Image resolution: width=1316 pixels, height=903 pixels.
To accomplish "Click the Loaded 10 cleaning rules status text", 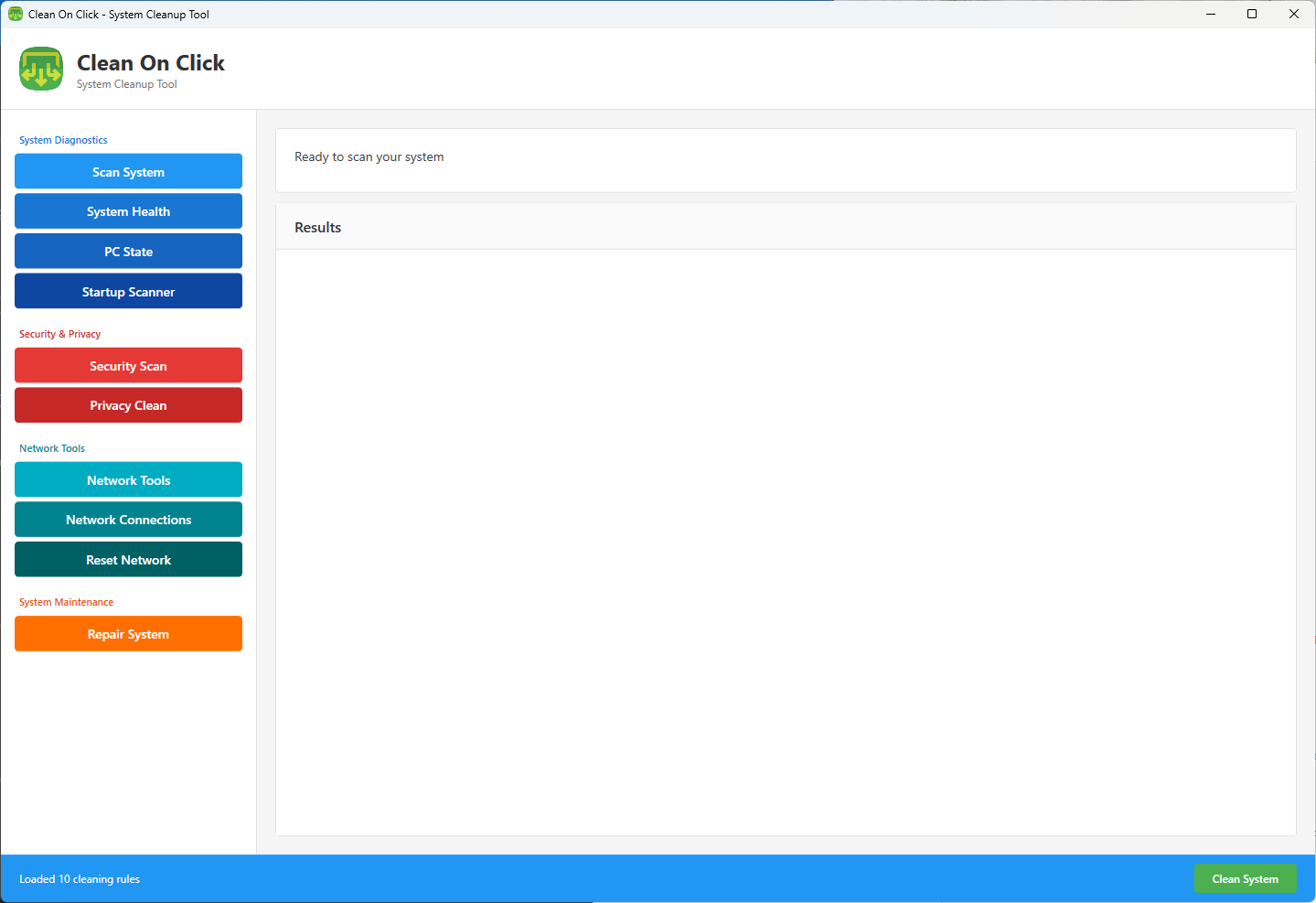I will click(79, 878).
